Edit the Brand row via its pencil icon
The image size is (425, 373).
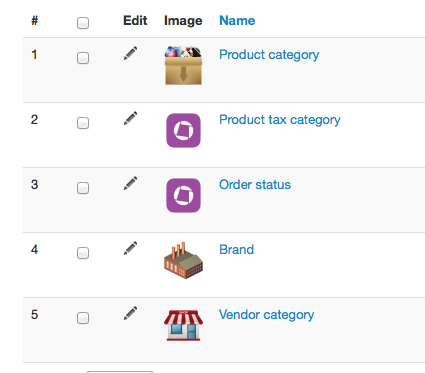click(130, 248)
